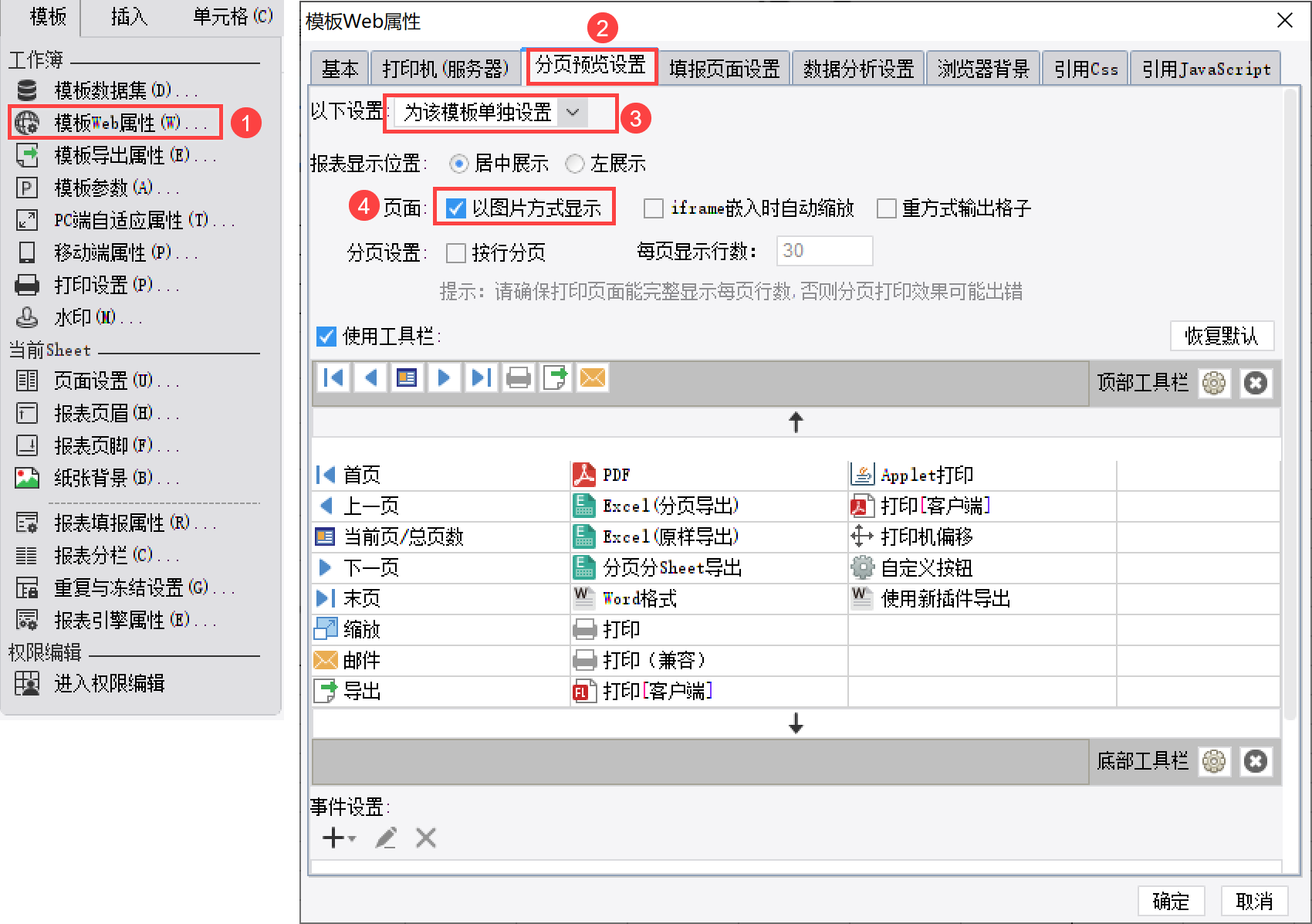
Task: Click first page icon in top toolbar
Action: pos(333,377)
